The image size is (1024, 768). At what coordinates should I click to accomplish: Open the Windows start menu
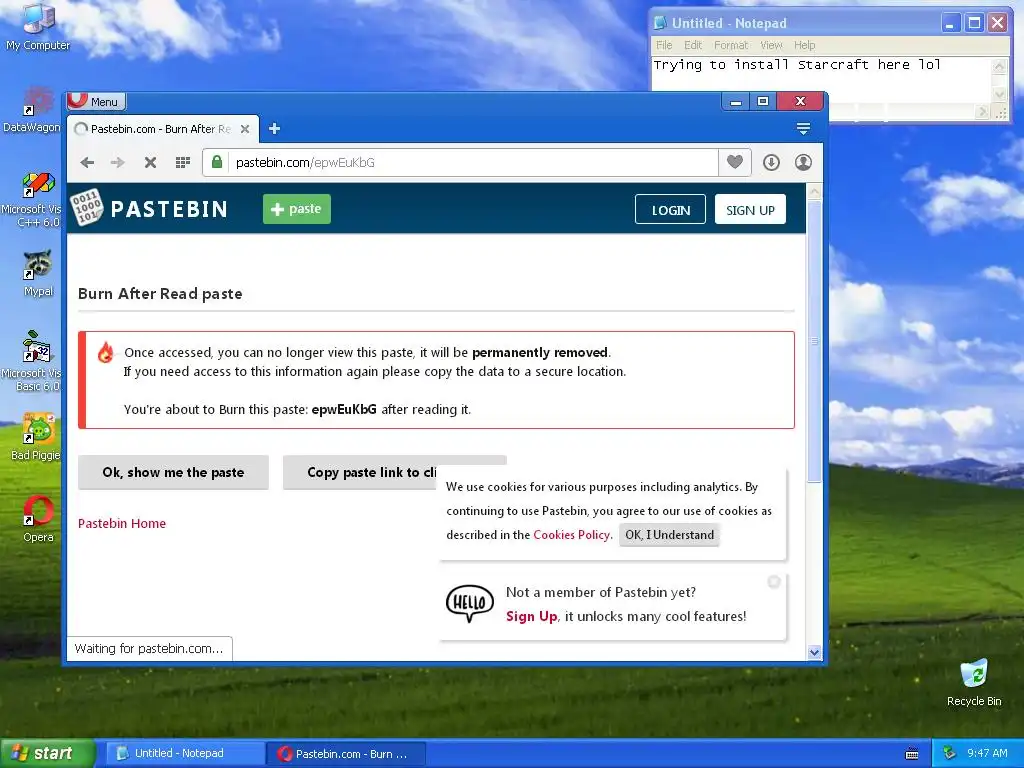coord(48,753)
